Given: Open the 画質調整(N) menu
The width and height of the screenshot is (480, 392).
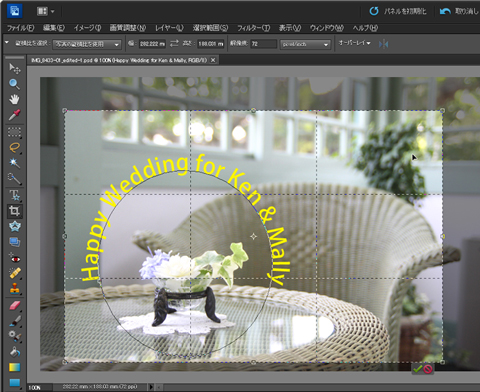Looking at the screenshot, I should tap(128, 28).
